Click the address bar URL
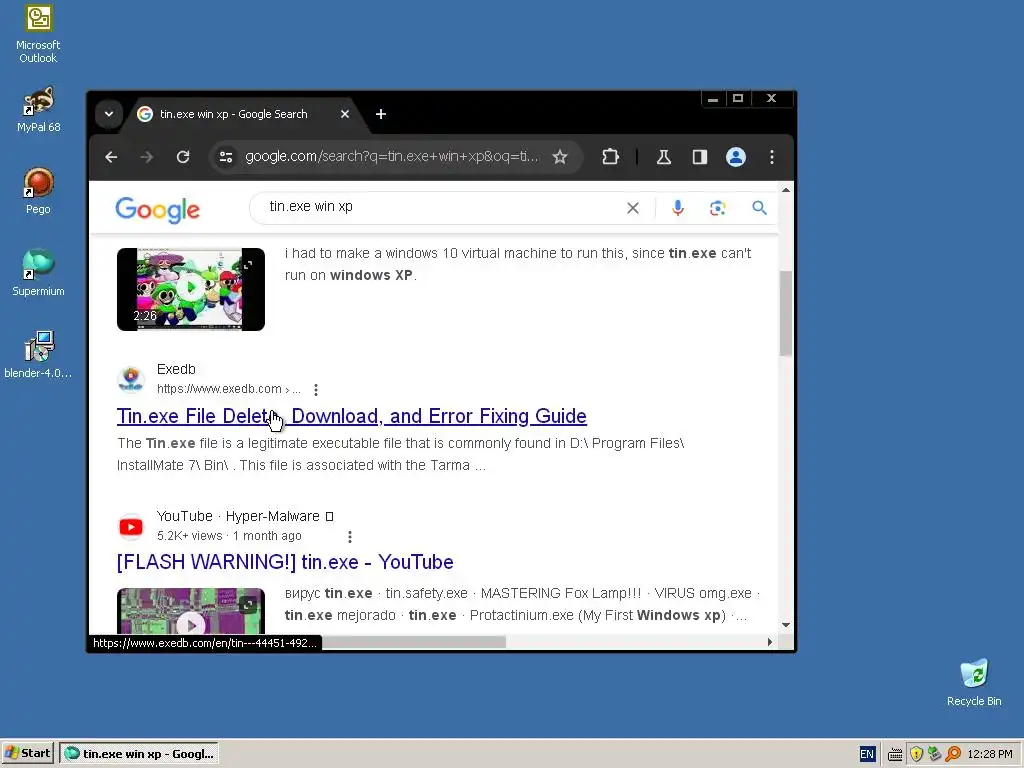 coord(392,157)
